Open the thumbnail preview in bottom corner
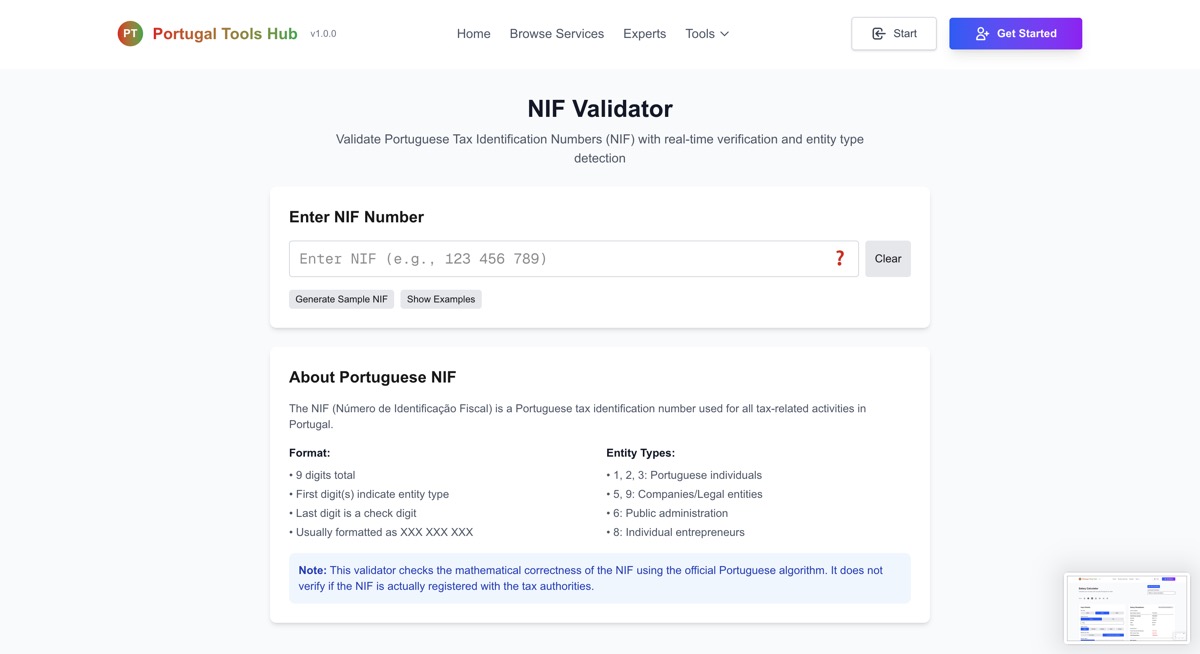This screenshot has height=654, width=1200. pyautogui.click(x=1127, y=608)
